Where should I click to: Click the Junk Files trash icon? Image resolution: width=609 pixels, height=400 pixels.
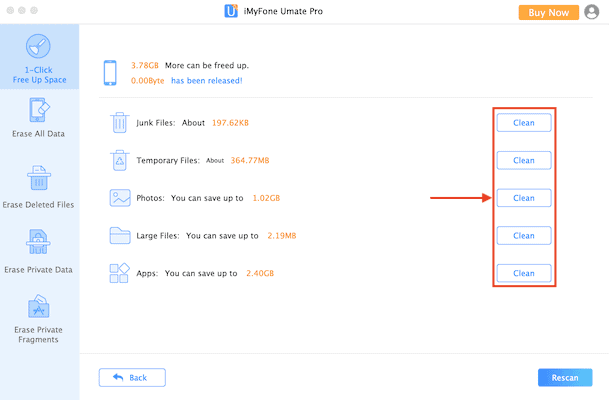click(x=120, y=123)
